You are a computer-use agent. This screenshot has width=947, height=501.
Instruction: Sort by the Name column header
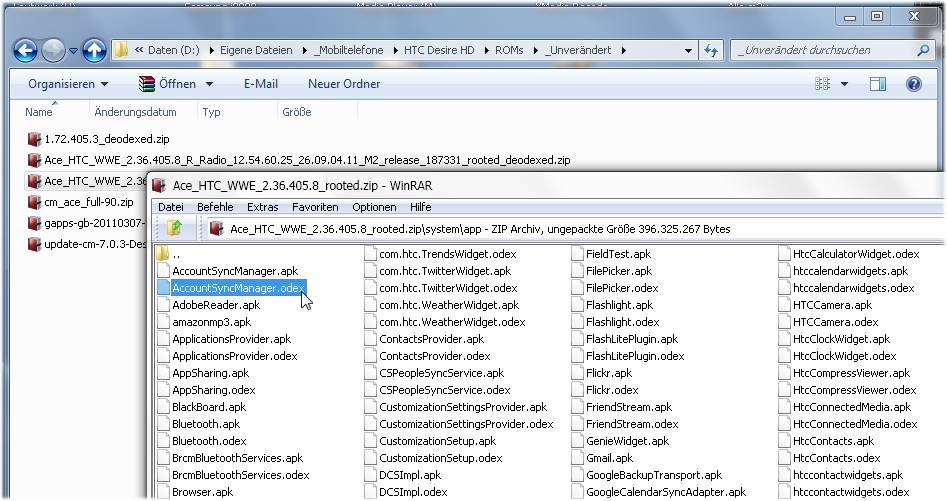(x=39, y=112)
